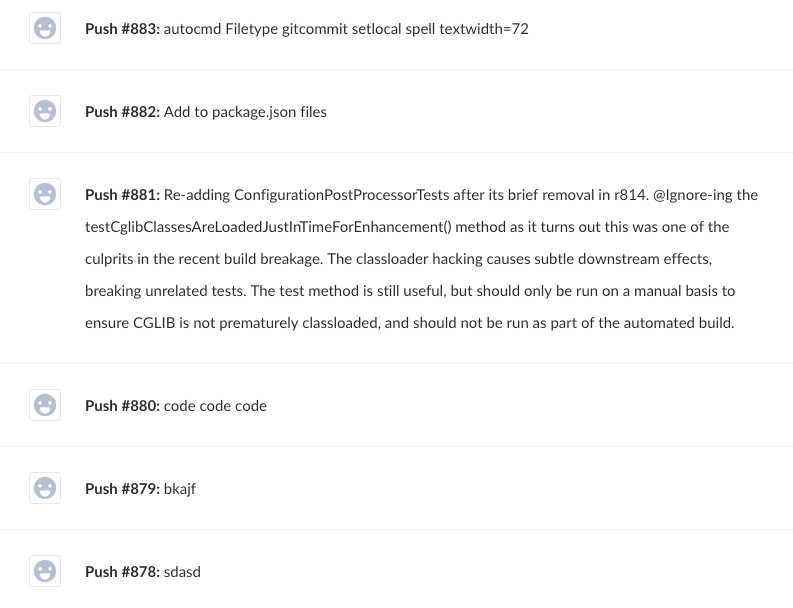Click the 'sdasd' commit message
Viewport: 793px width, 608px height.
(182, 572)
